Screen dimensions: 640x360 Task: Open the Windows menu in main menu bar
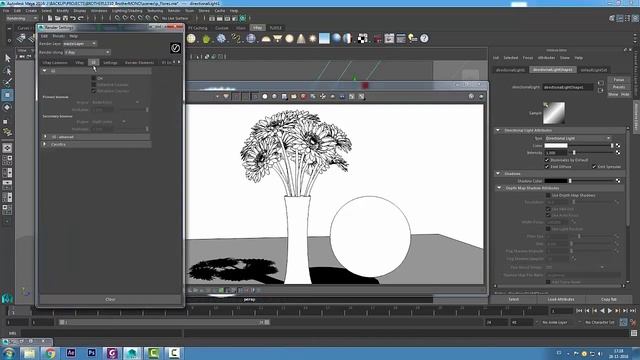(x=99, y=11)
